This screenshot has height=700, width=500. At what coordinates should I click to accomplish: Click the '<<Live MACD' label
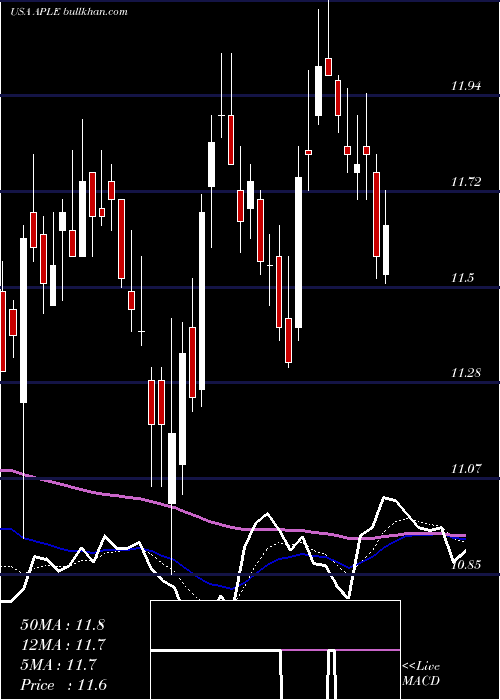[x=421, y=673]
